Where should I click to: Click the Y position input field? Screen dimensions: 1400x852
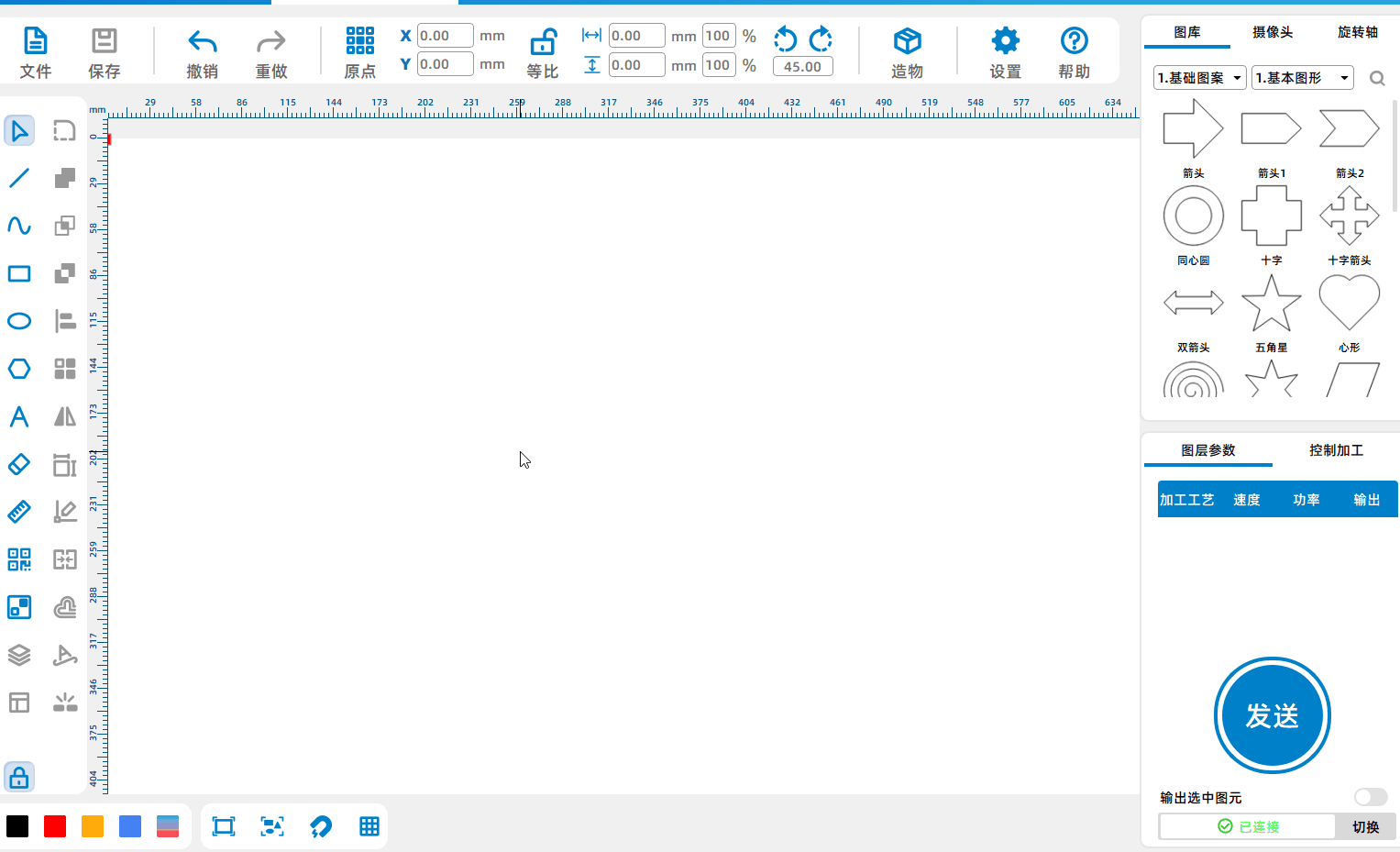coord(446,64)
